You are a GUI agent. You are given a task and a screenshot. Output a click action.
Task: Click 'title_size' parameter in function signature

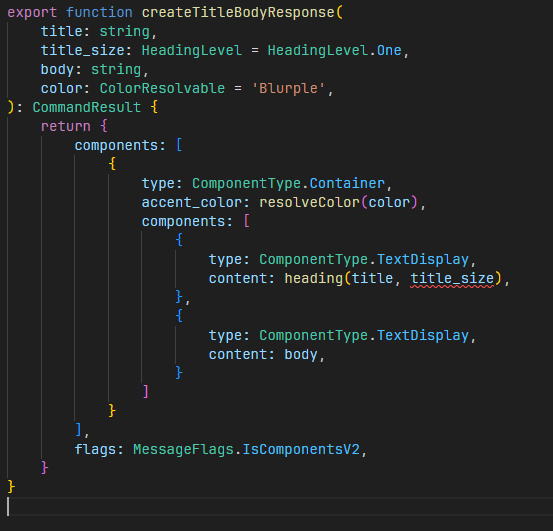83,50
